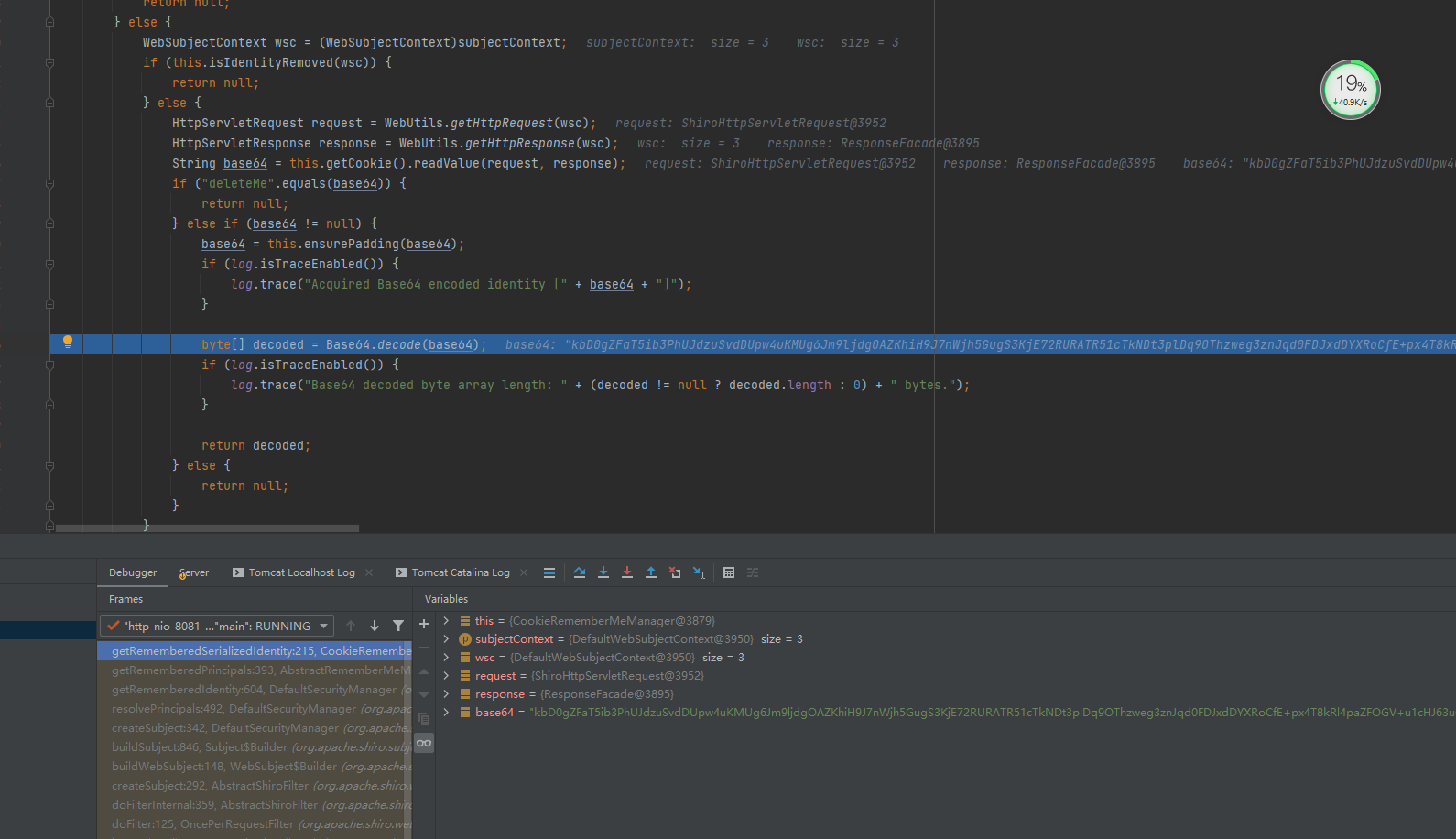
Task: Select previous frame up arrow
Action: (x=351, y=626)
